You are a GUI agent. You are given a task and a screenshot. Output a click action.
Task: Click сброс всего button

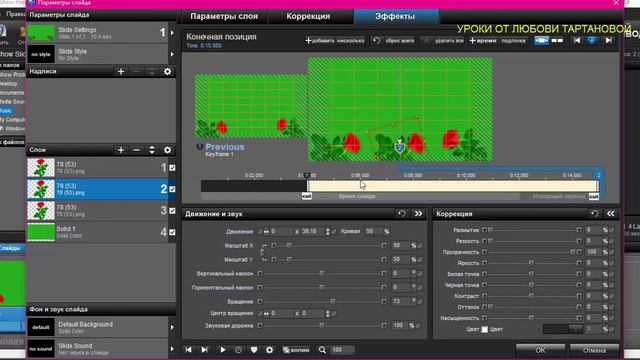coord(393,40)
